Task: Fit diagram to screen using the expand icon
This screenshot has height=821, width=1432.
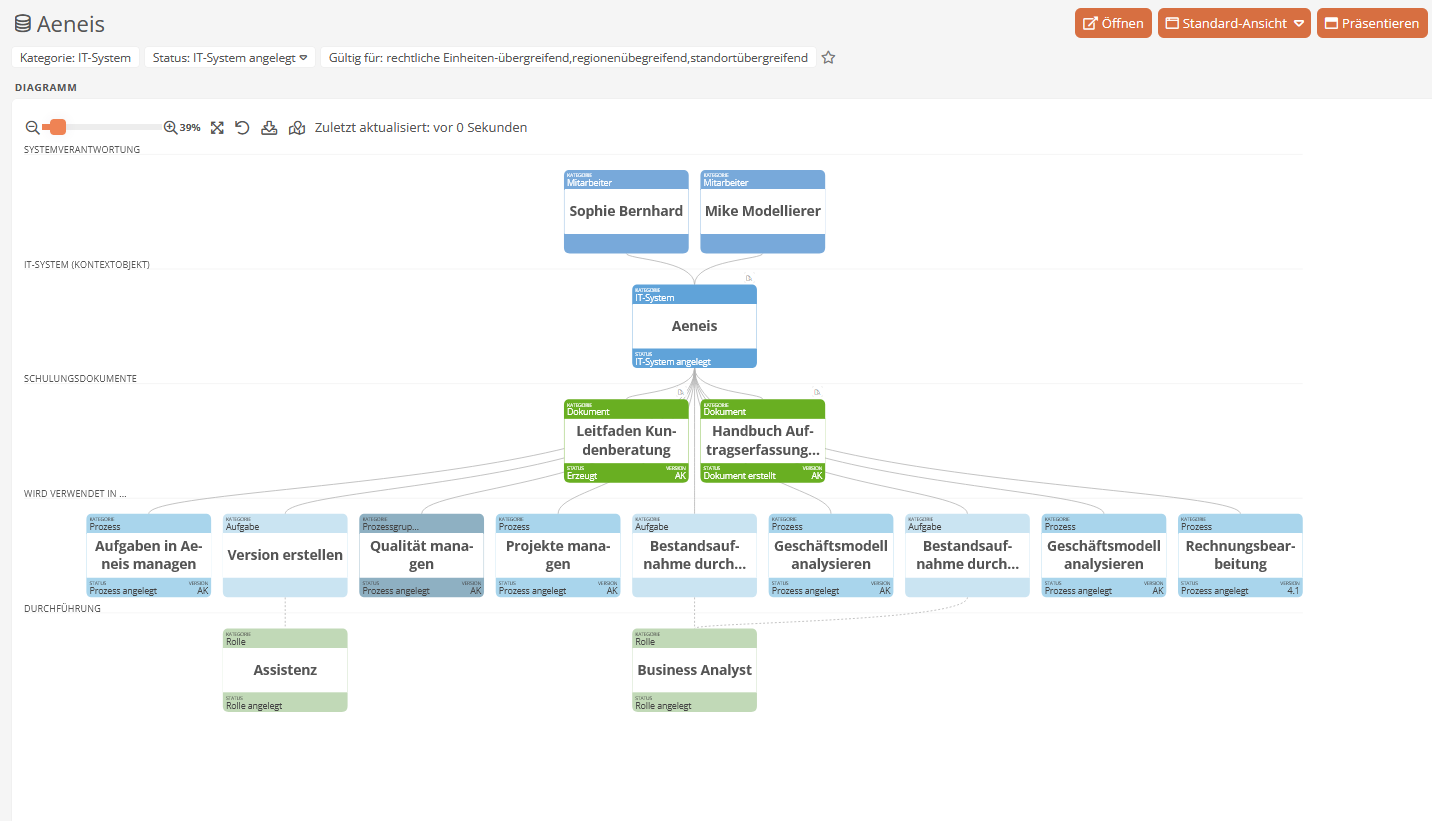Action: coord(217,128)
